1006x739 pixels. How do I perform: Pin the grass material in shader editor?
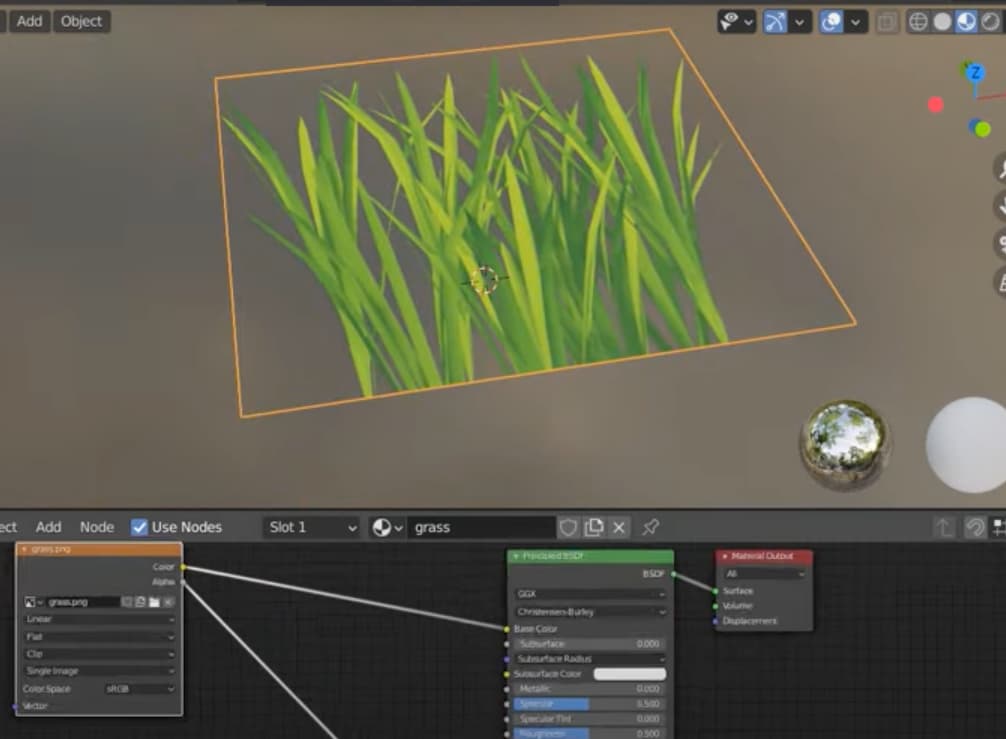651,527
